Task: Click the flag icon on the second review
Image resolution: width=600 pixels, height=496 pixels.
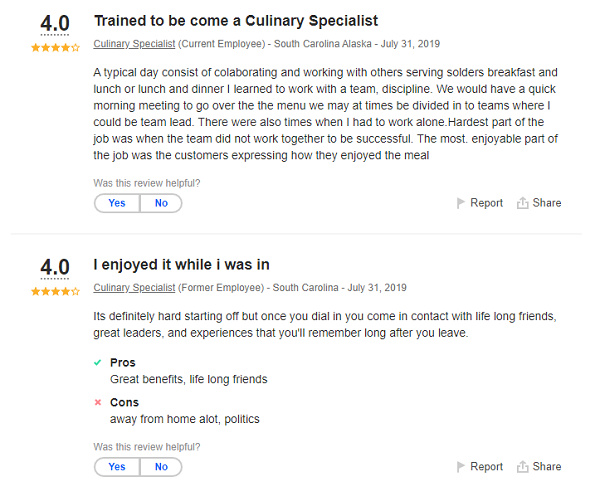Action: pos(461,466)
